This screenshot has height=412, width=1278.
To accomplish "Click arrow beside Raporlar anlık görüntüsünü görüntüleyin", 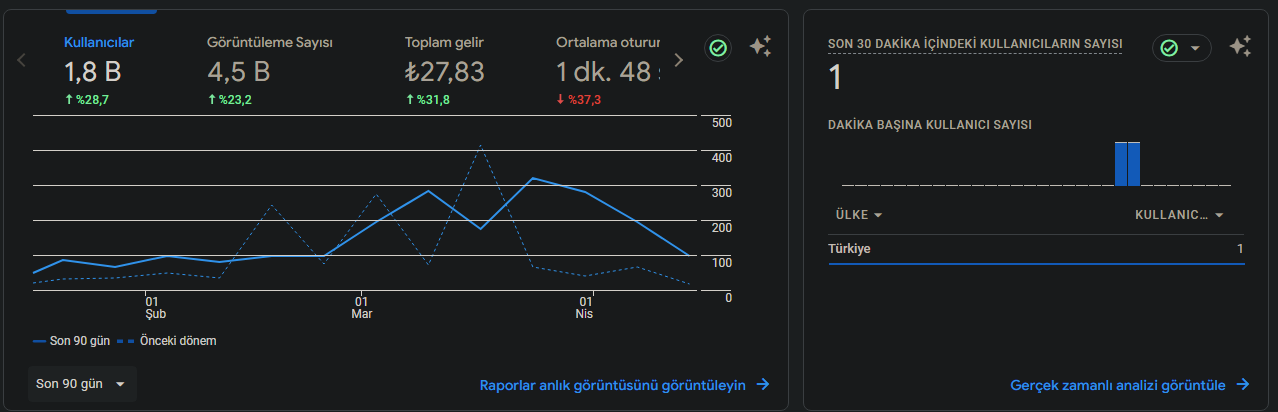I will [763, 385].
